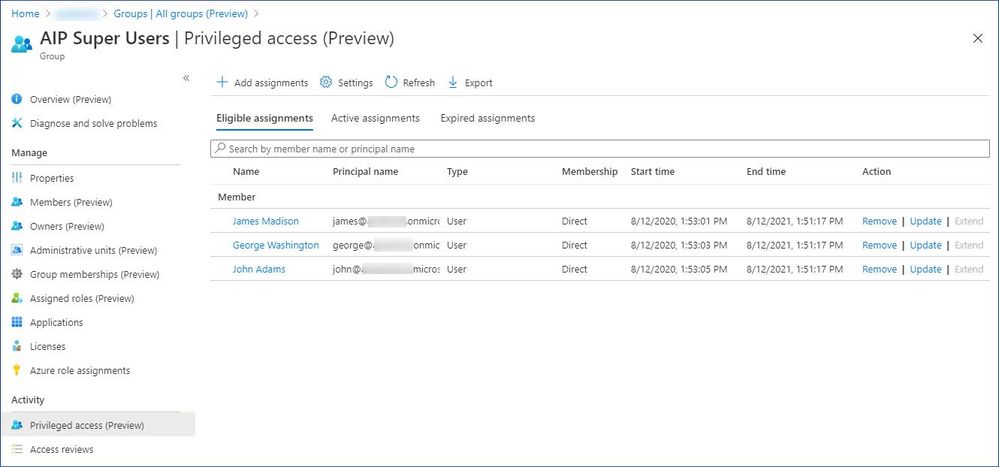This screenshot has height=467, width=999.
Task: Click the Access reviews list icon
Action: click(17, 449)
